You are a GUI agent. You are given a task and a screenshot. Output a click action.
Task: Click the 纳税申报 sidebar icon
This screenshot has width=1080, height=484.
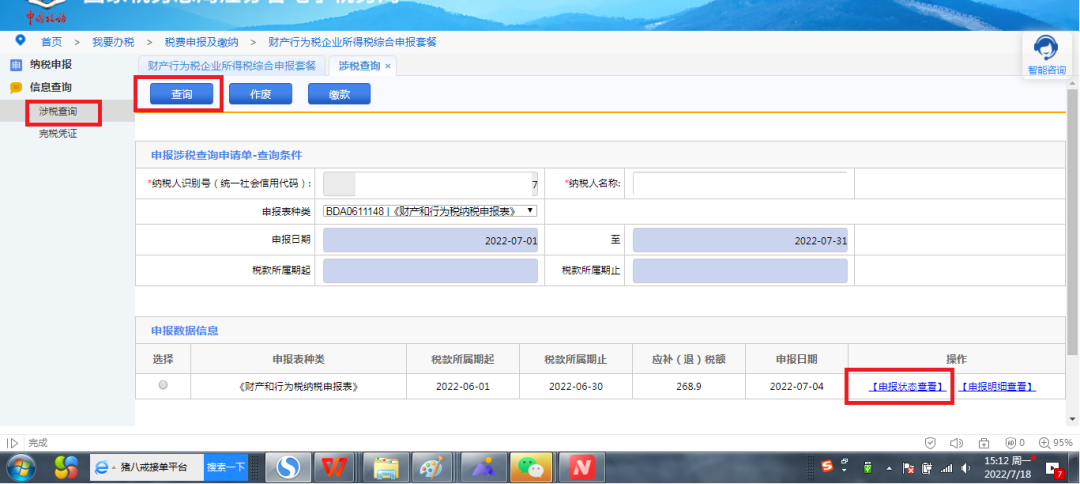coord(15,65)
